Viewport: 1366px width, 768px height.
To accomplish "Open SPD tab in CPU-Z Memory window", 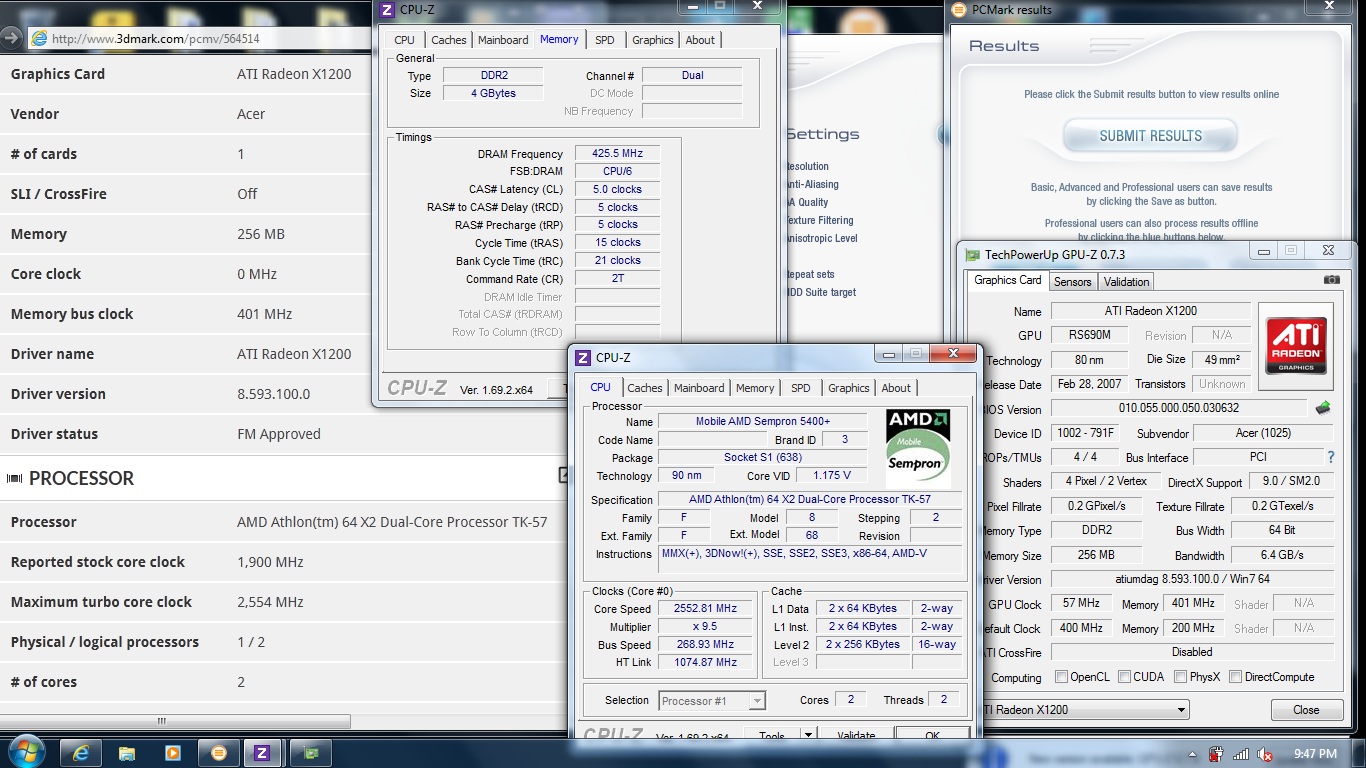I will pos(605,40).
